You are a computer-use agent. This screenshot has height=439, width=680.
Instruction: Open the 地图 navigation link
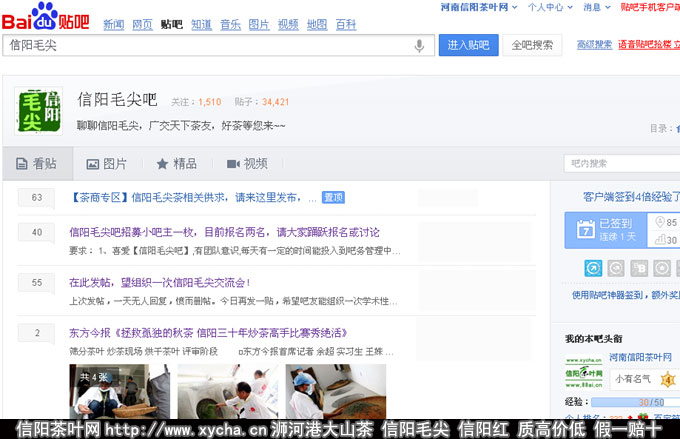(317, 25)
